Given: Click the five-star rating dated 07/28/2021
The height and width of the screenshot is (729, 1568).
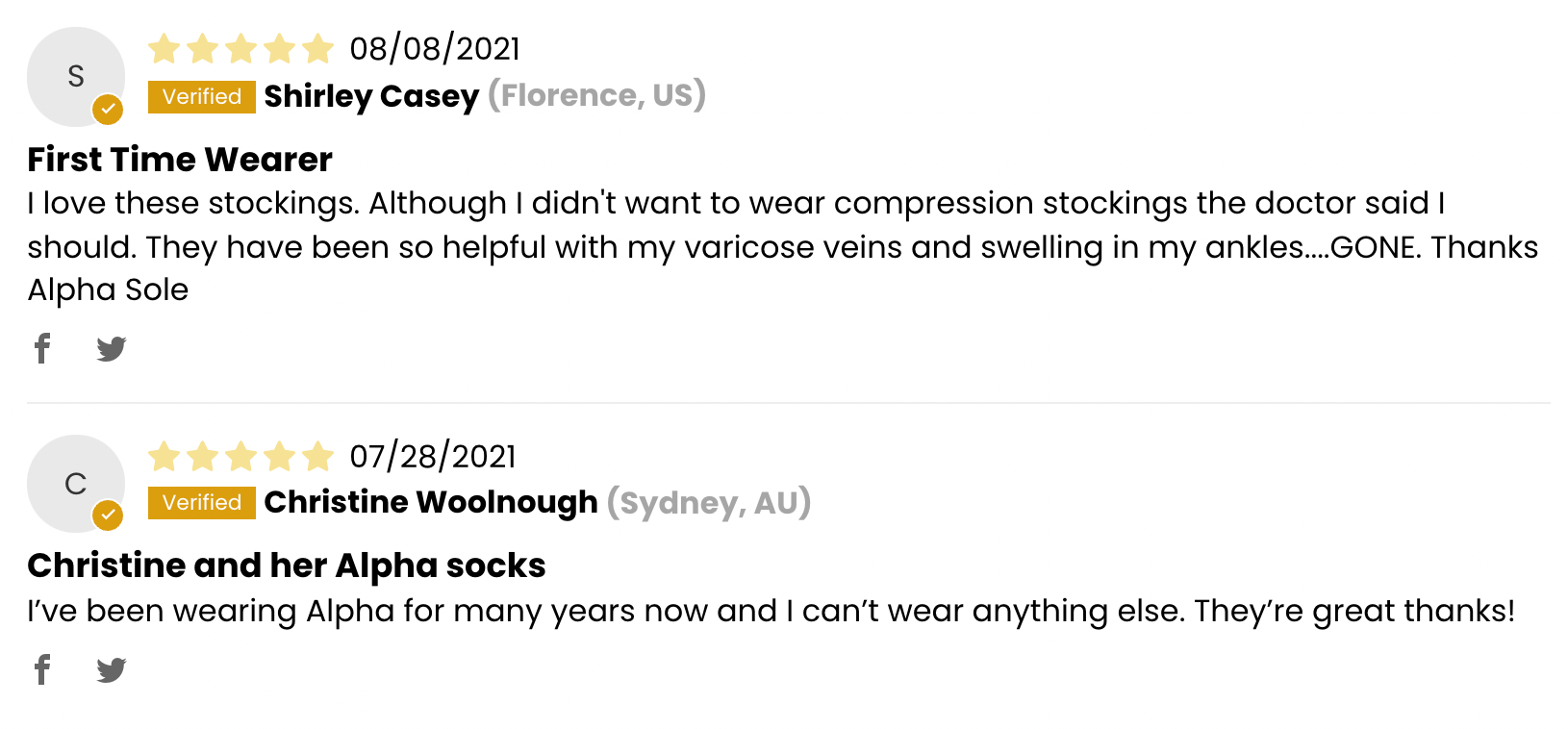Looking at the screenshot, I should click(240, 456).
